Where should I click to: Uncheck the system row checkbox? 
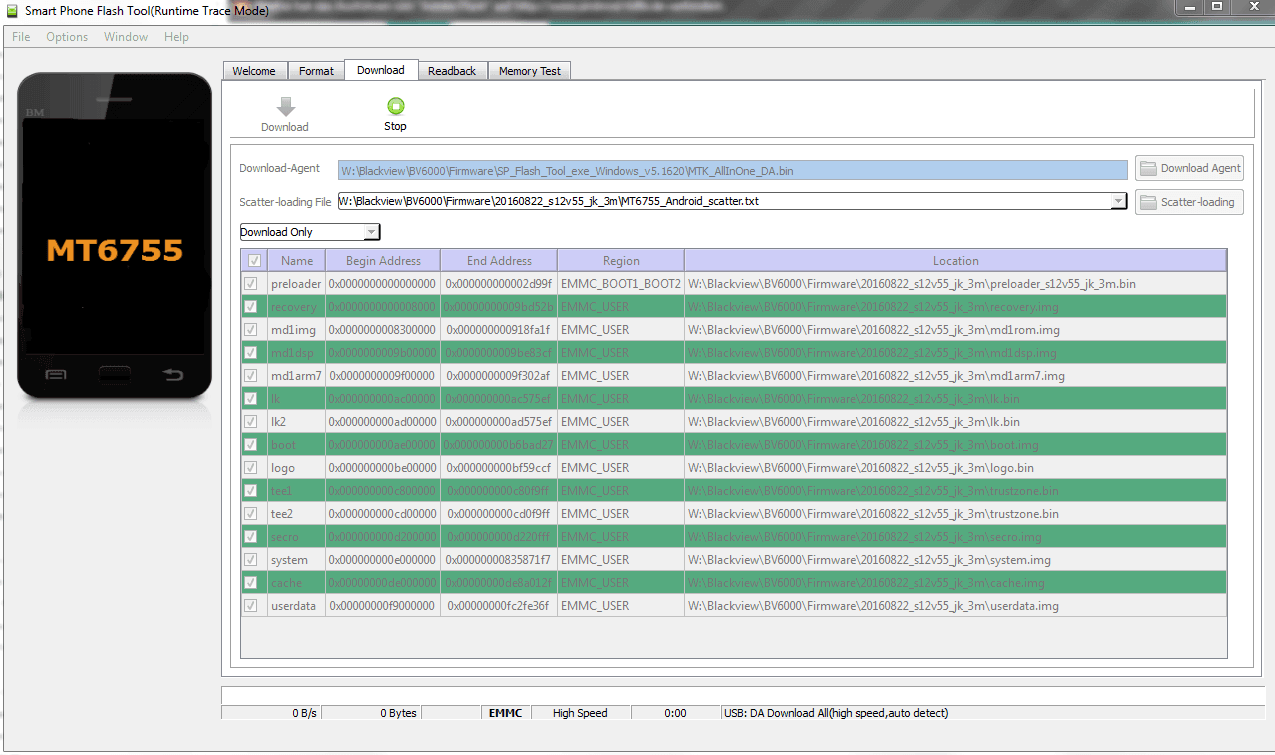coord(250,560)
